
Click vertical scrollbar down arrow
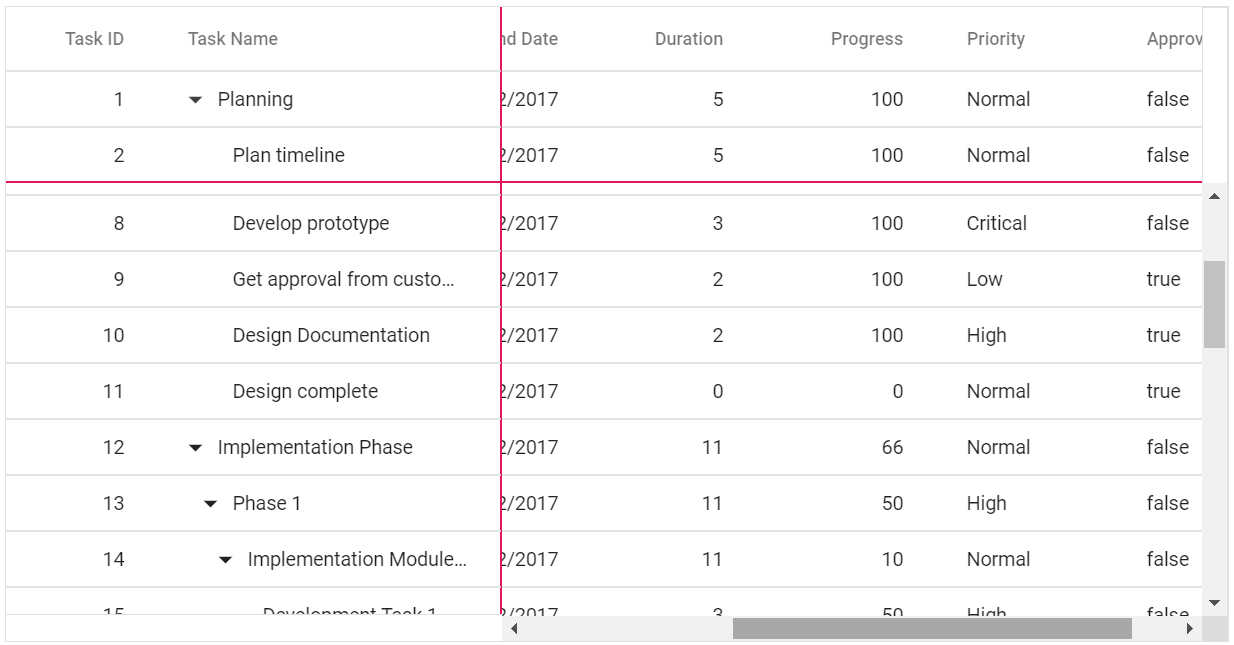click(x=1214, y=603)
